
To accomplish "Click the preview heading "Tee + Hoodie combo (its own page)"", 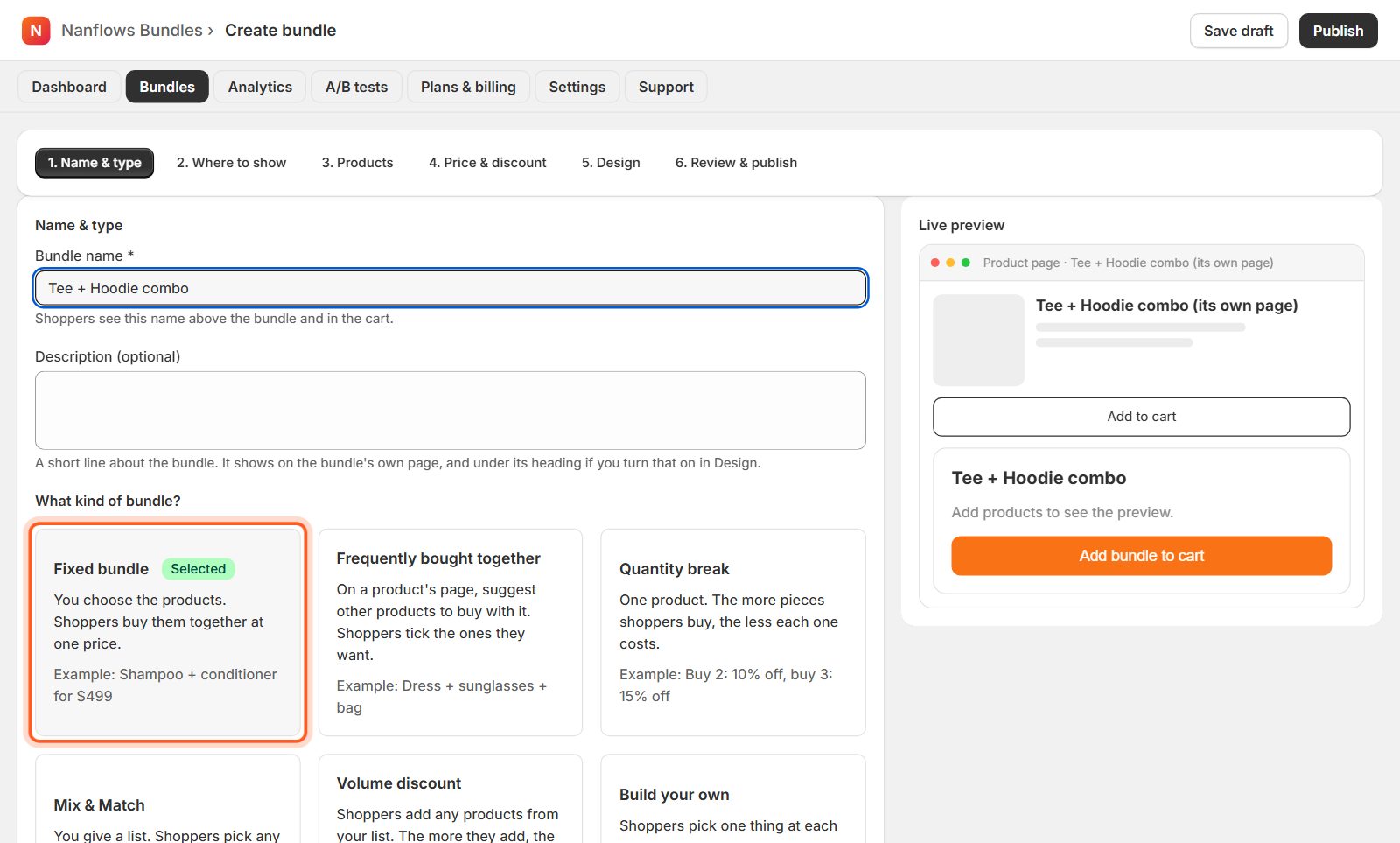I will point(1166,306).
